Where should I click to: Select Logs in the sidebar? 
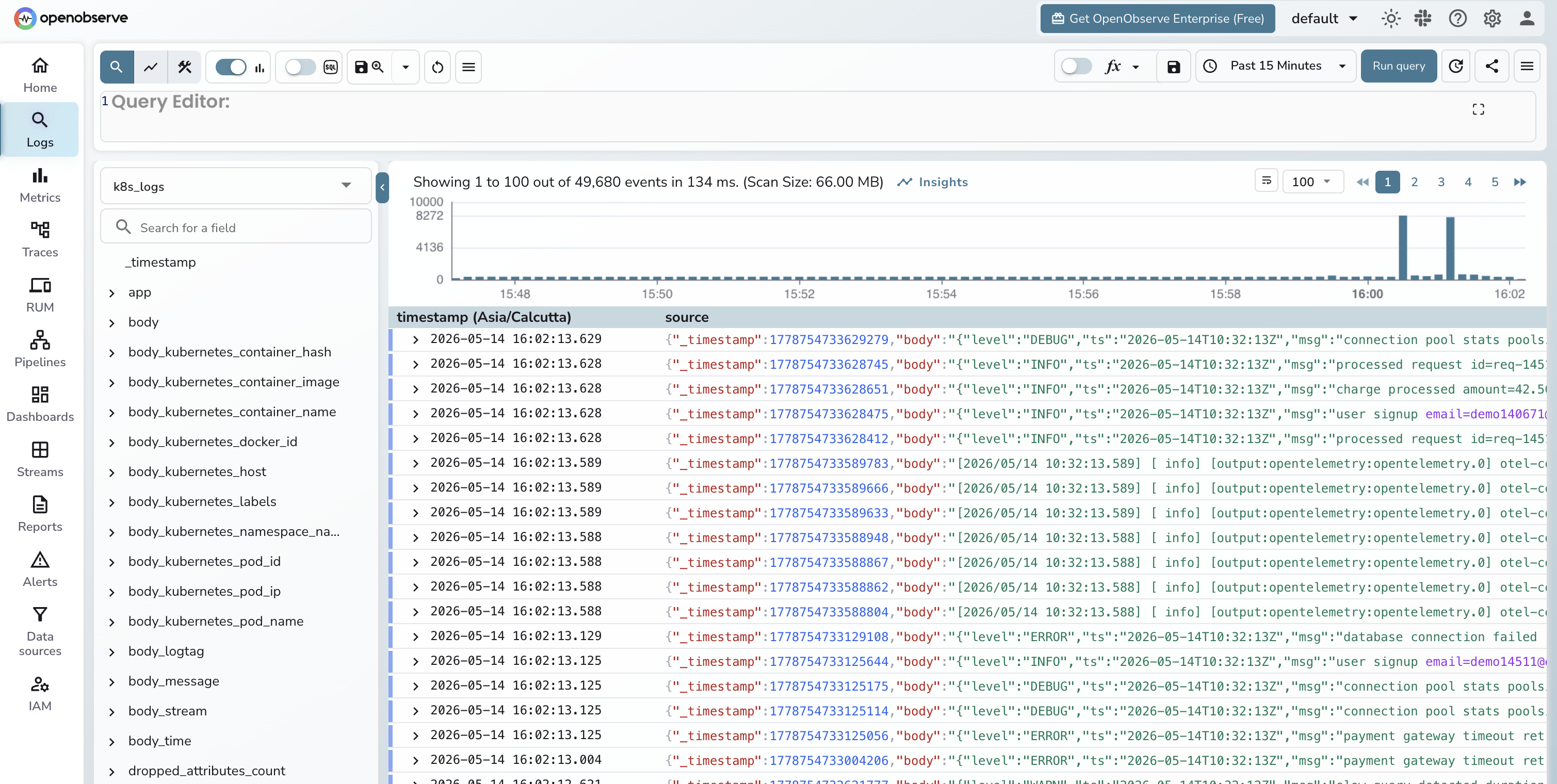tap(40, 130)
